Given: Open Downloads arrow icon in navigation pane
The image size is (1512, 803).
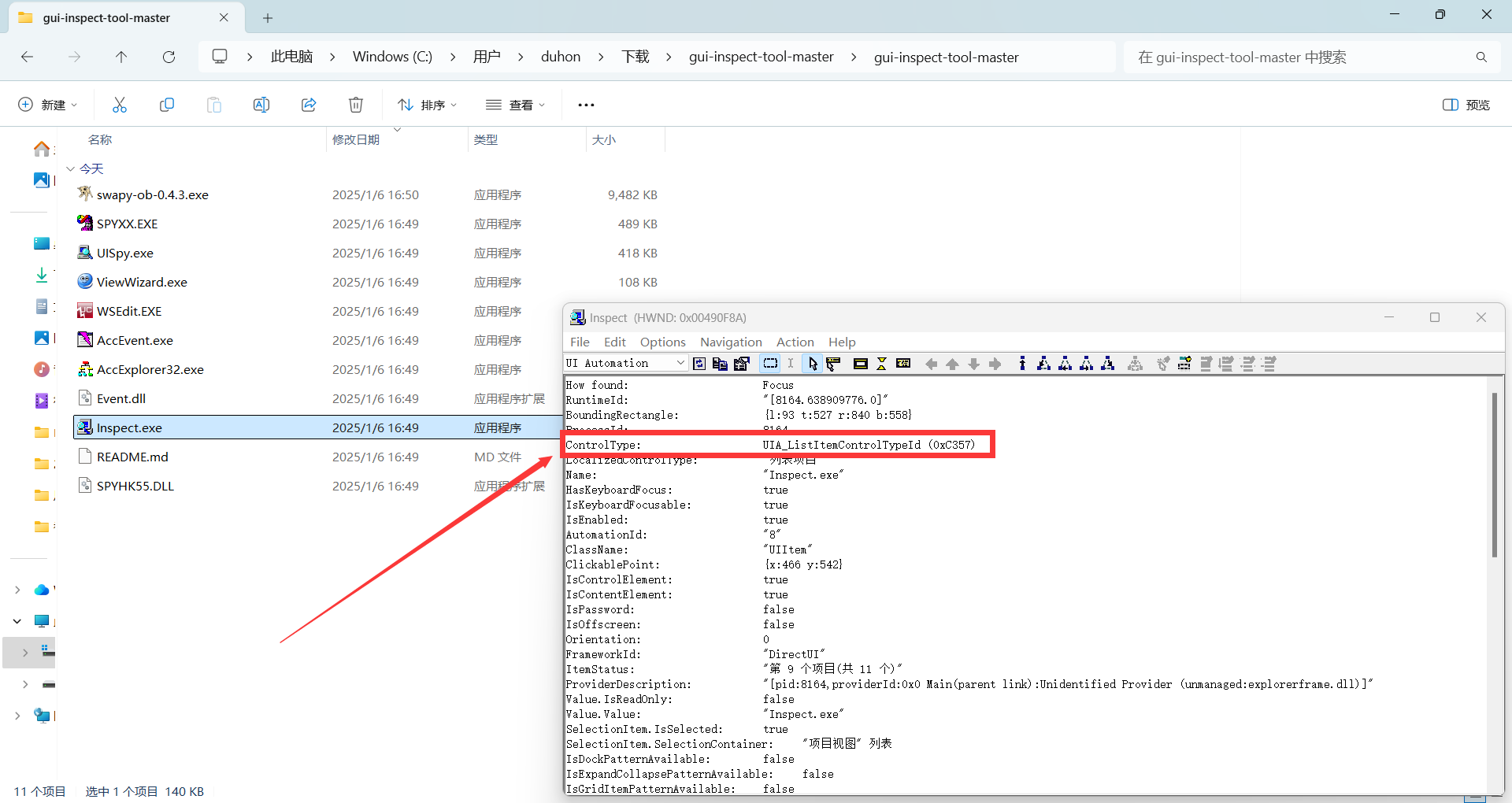Looking at the screenshot, I should (42, 275).
